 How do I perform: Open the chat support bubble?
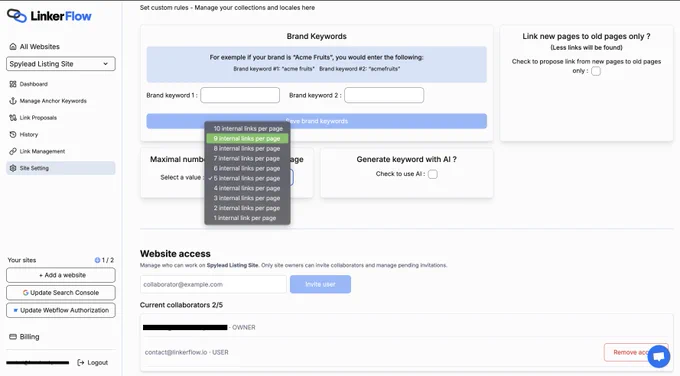(659, 356)
